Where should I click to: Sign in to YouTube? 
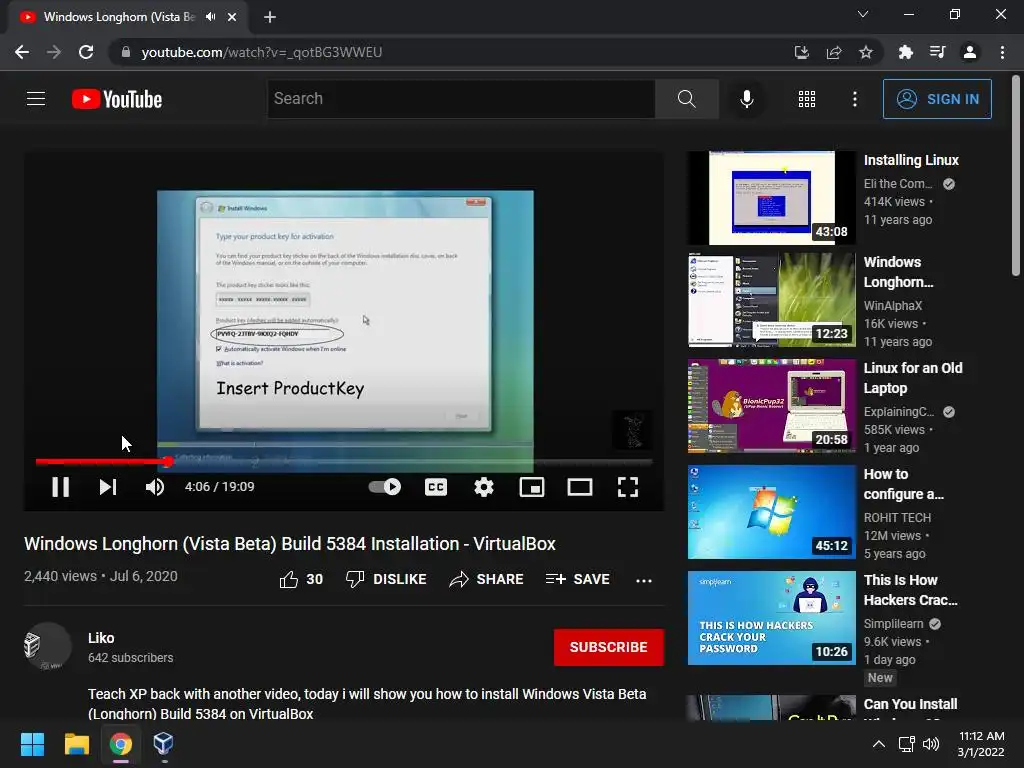pos(936,99)
